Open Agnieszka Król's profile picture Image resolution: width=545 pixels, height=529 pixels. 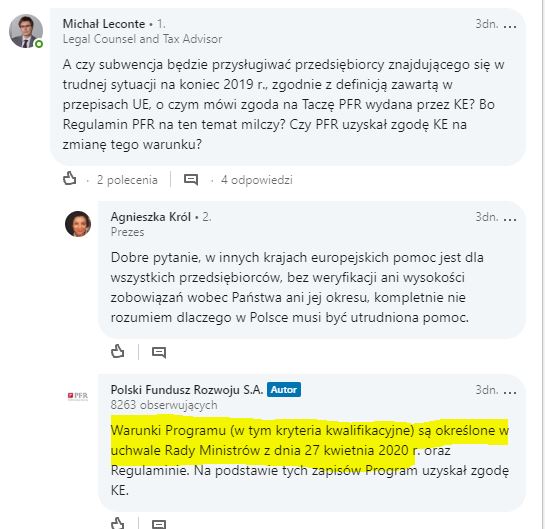point(78,224)
